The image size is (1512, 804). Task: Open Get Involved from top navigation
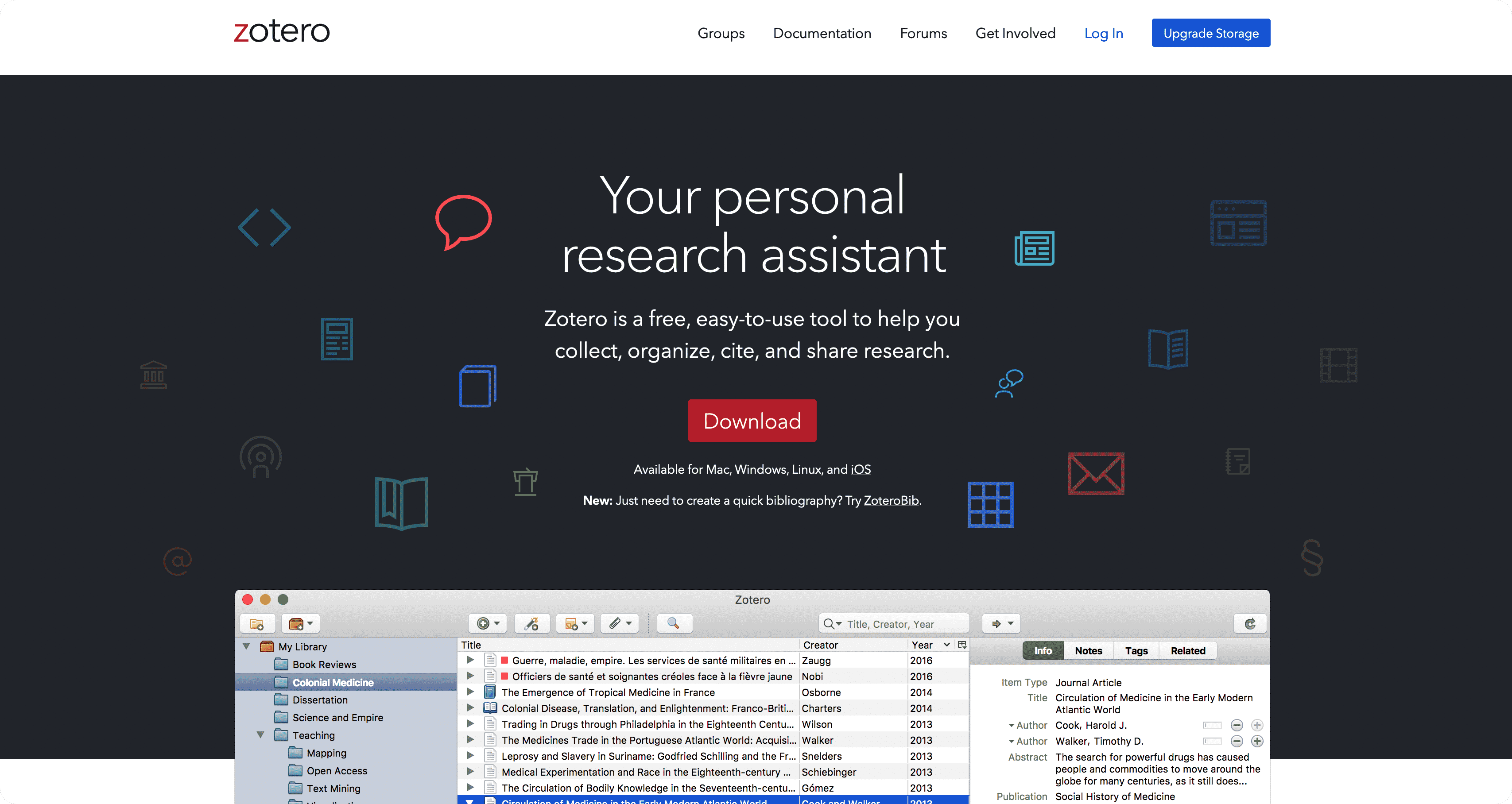point(1016,34)
